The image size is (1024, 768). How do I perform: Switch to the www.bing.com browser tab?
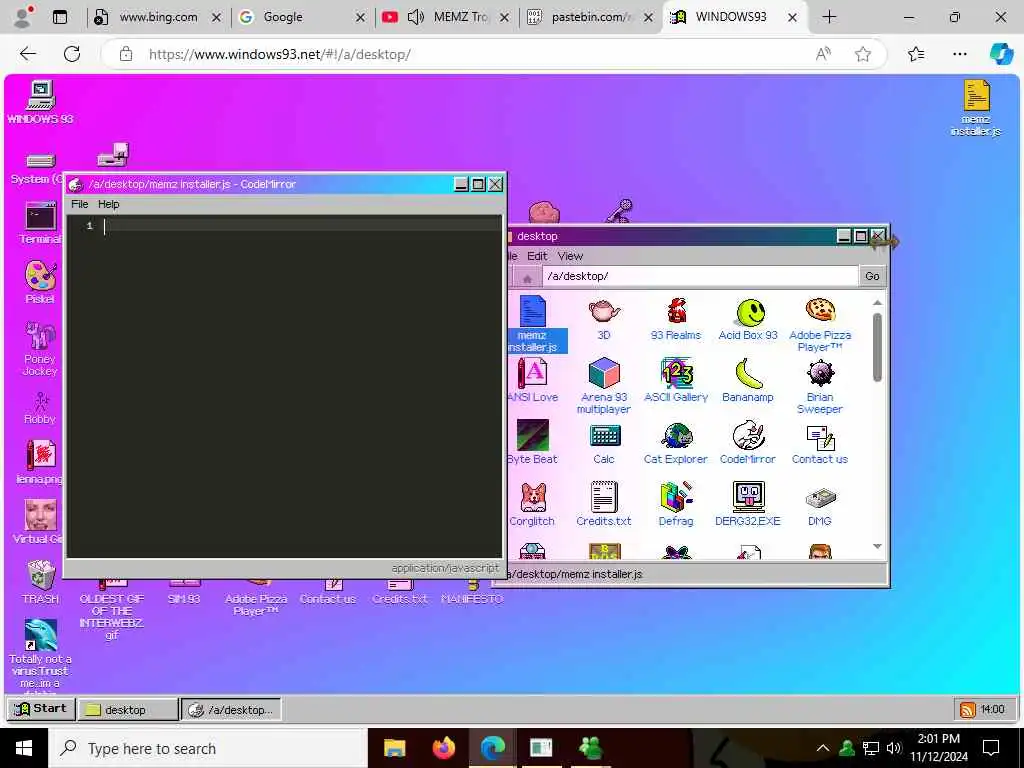158,17
